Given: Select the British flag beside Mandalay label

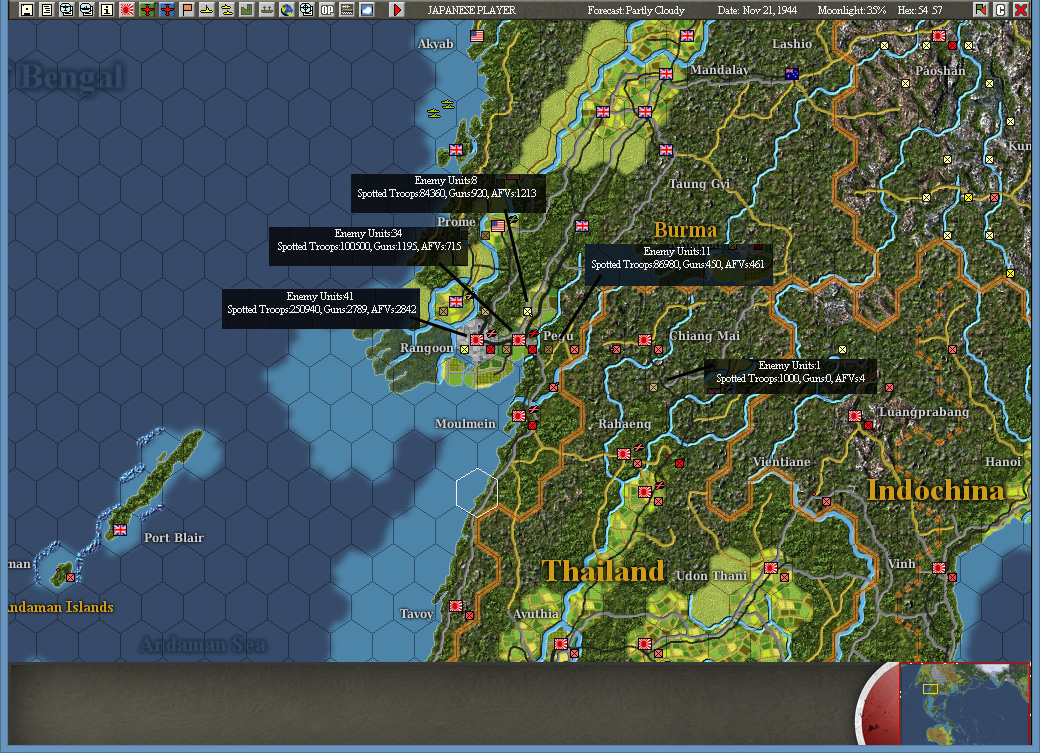Looking at the screenshot, I should [666, 74].
